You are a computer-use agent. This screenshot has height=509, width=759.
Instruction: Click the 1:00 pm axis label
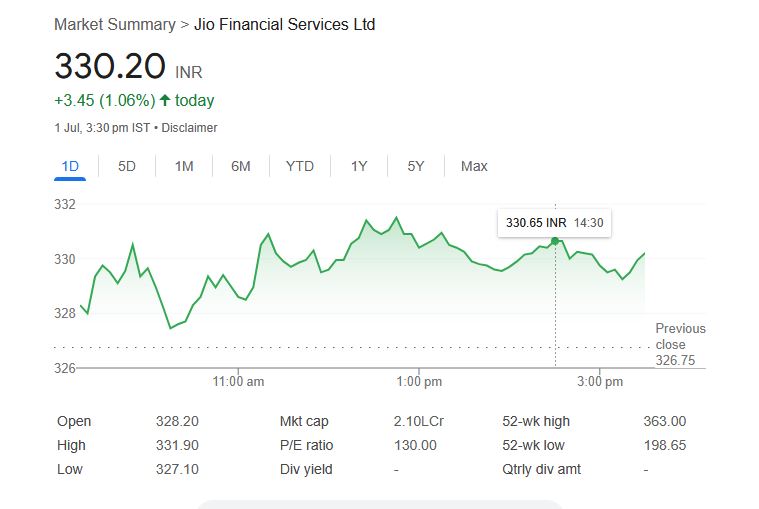pyautogui.click(x=419, y=382)
